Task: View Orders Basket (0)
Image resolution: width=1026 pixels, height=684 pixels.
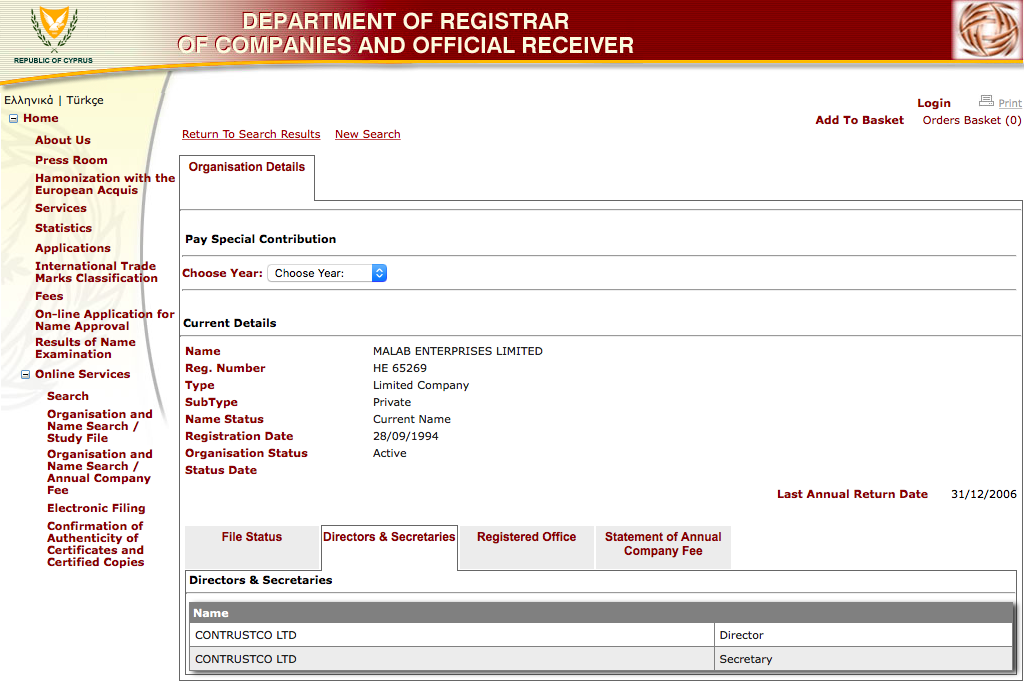Action: click(972, 120)
